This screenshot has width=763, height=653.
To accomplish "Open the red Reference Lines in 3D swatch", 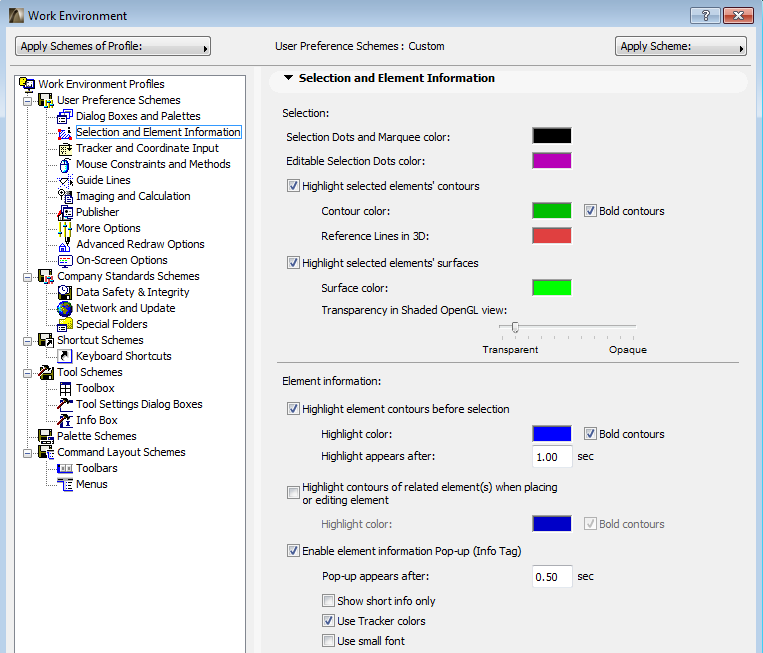I will click(x=552, y=236).
